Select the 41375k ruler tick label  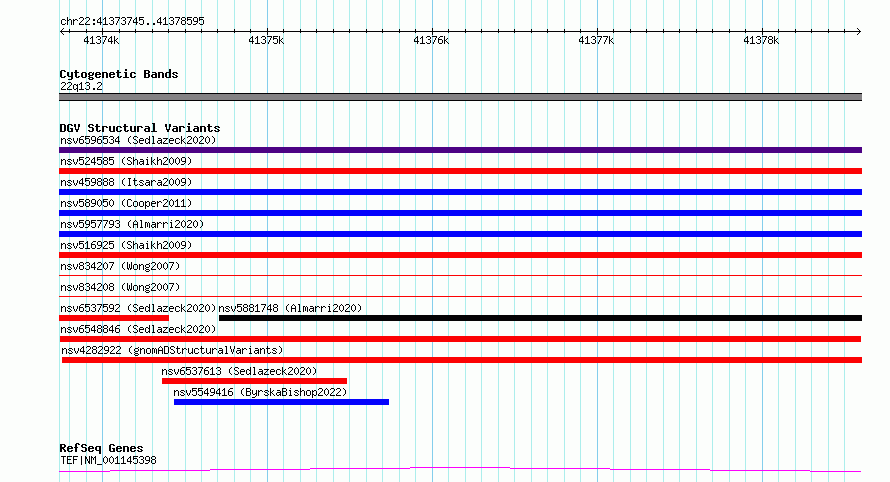(x=266, y=40)
